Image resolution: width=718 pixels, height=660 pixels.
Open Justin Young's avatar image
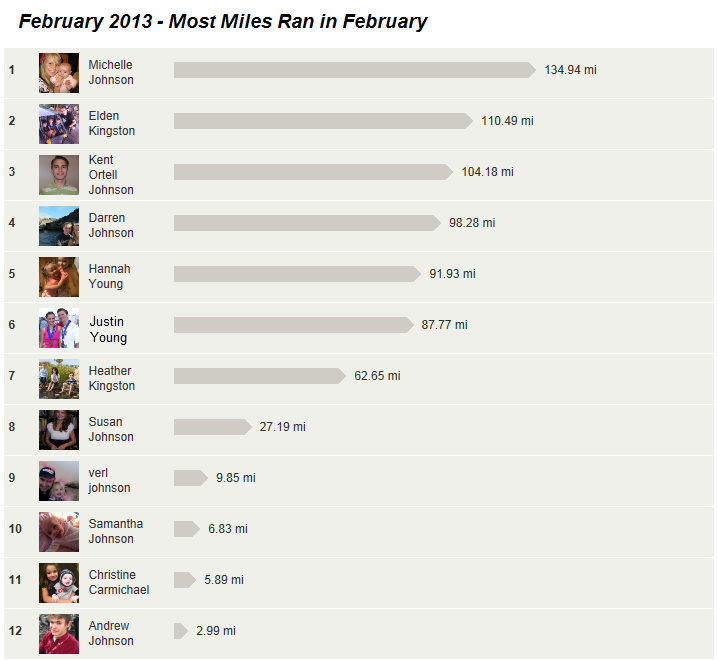click(x=59, y=328)
